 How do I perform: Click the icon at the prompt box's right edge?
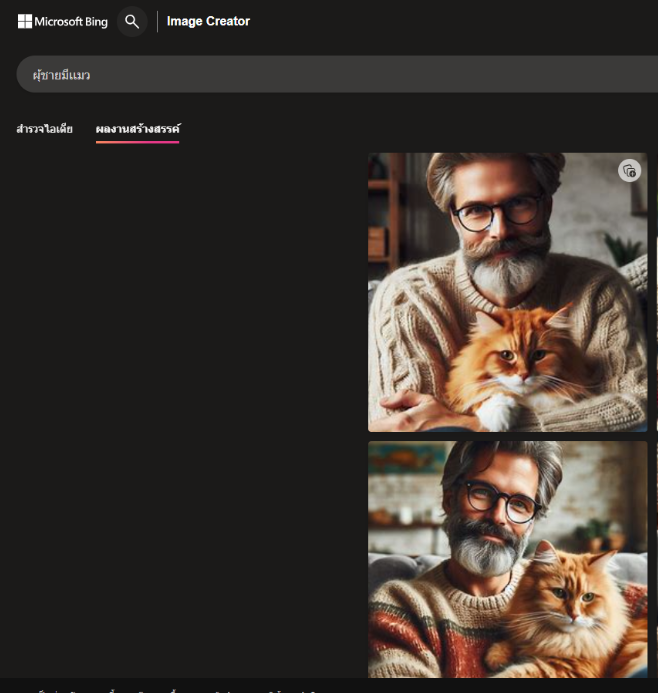(652, 75)
